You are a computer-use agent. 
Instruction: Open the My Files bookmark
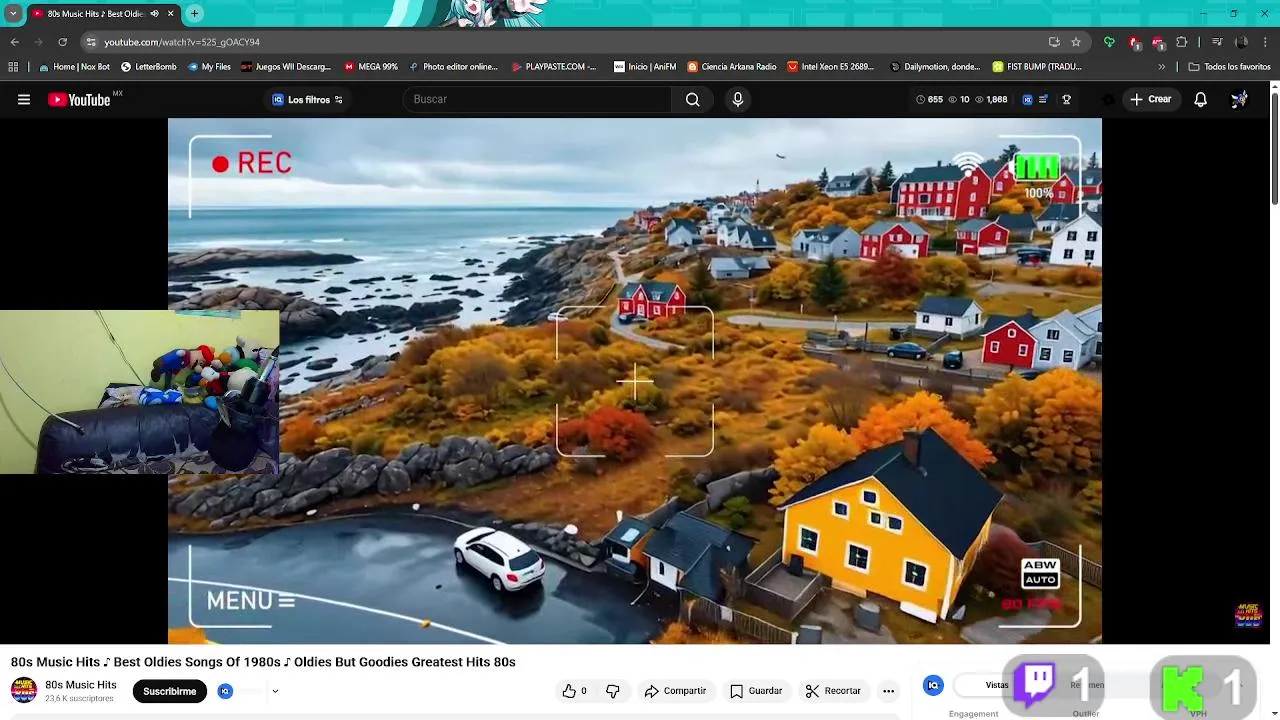[x=208, y=67]
